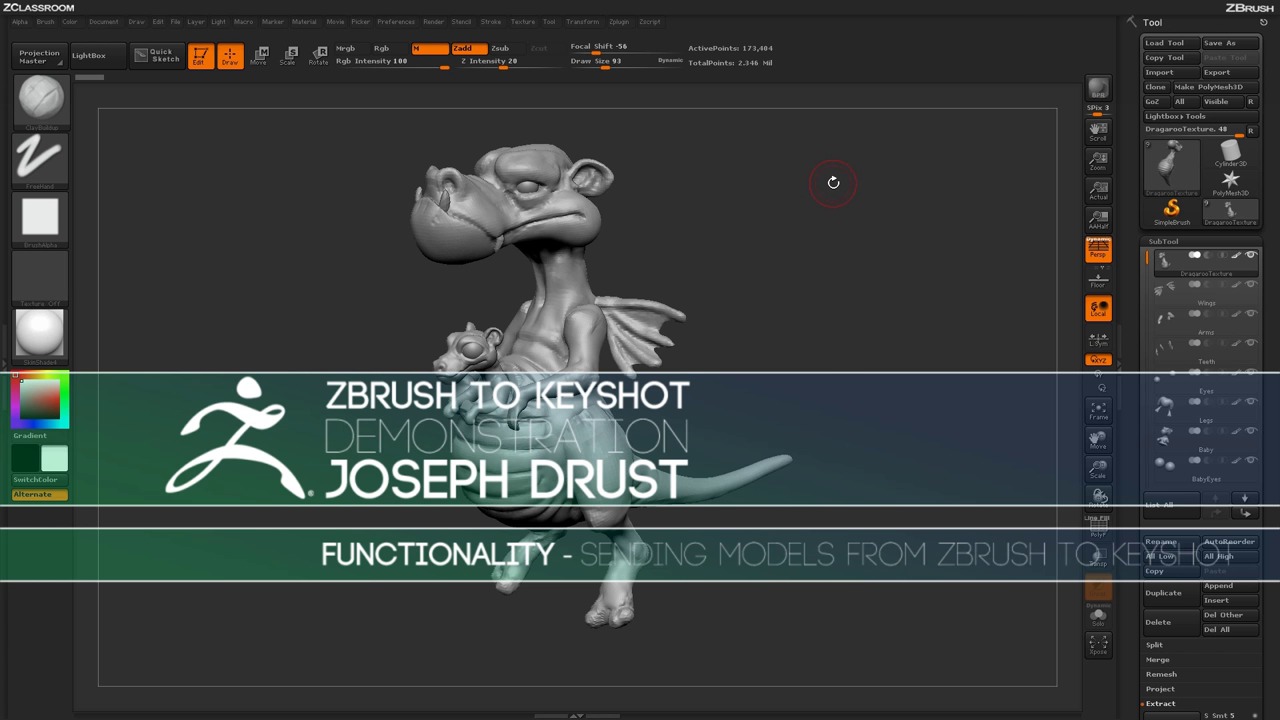Toggle eye of DragarooTexture subtool
Screen dimensions: 1280x720
[1250, 255]
